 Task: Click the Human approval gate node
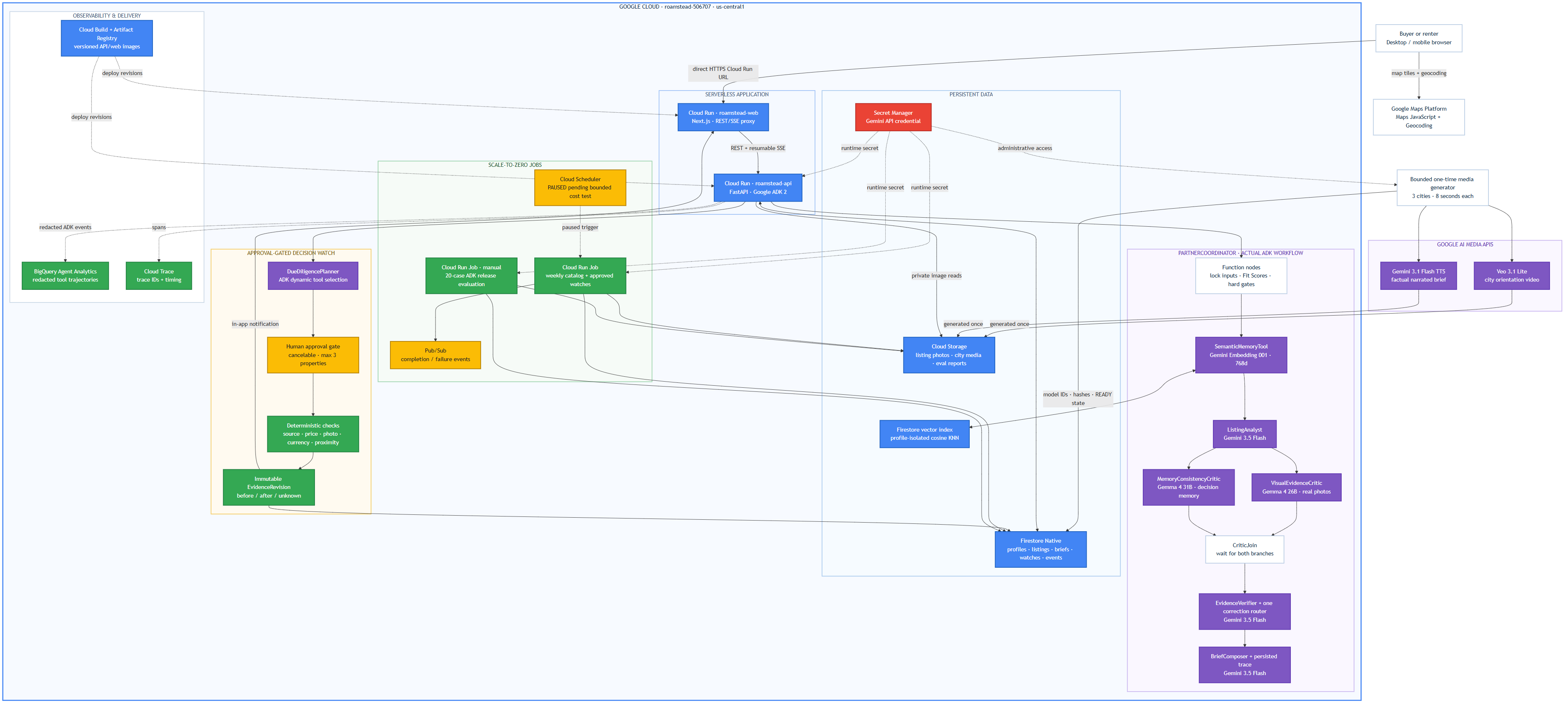[x=313, y=355]
